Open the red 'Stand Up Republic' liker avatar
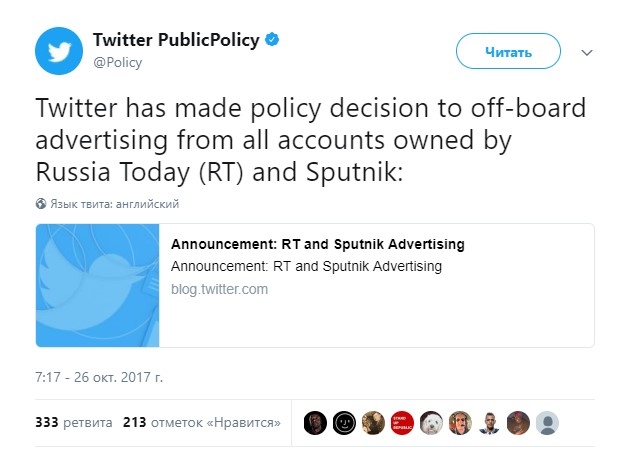The height and width of the screenshot is (454, 633). pyautogui.click(x=402, y=422)
